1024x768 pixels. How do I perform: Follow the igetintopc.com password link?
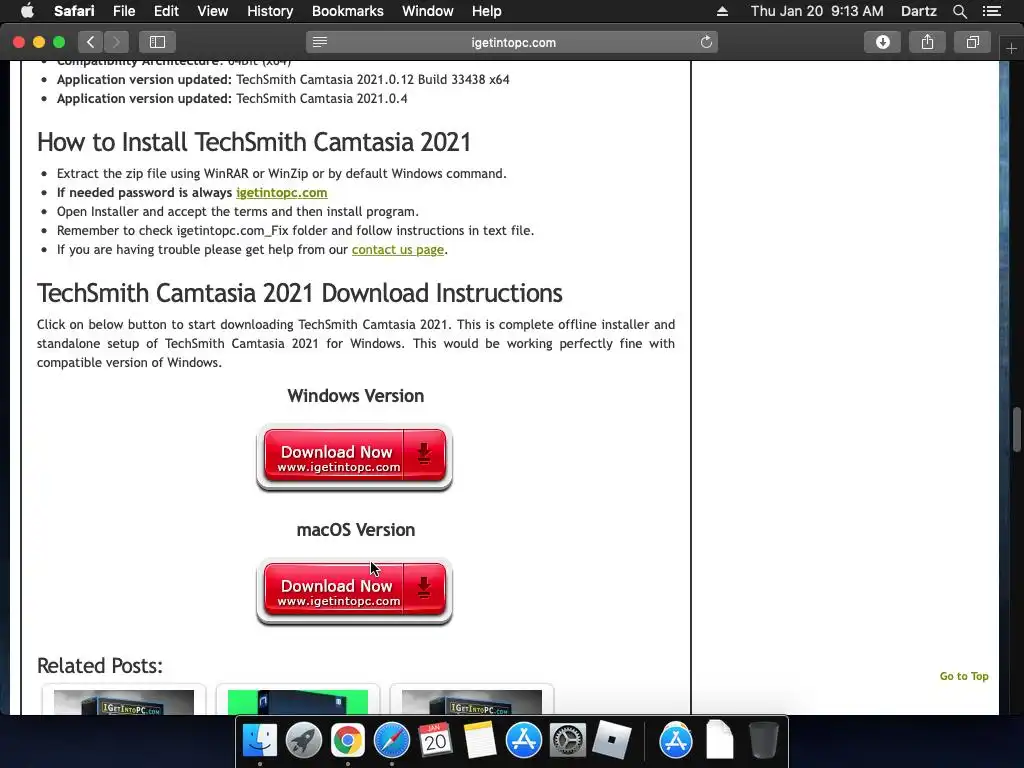pos(281,193)
